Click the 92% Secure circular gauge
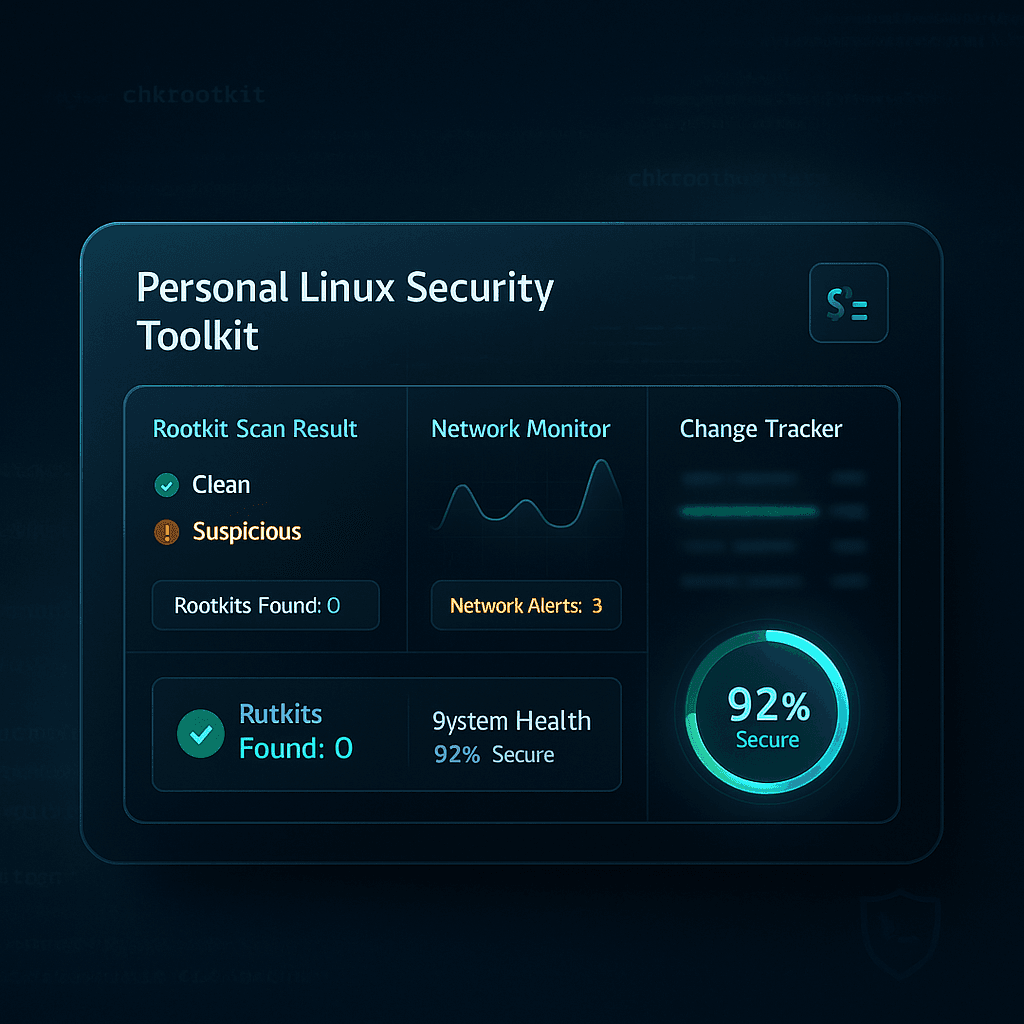 tap(766, 712)
